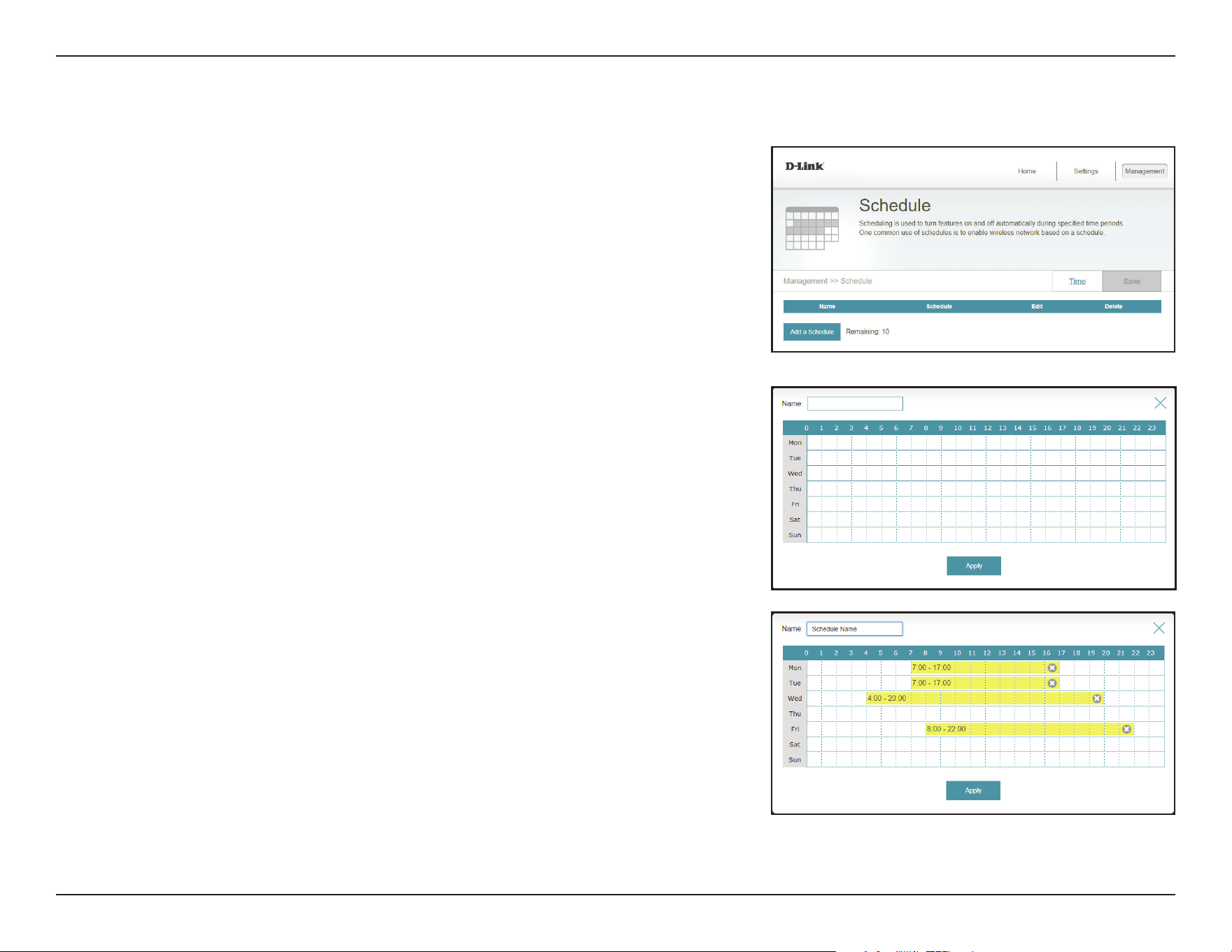Click hour 23 header in filled grid

point(1150,653)
